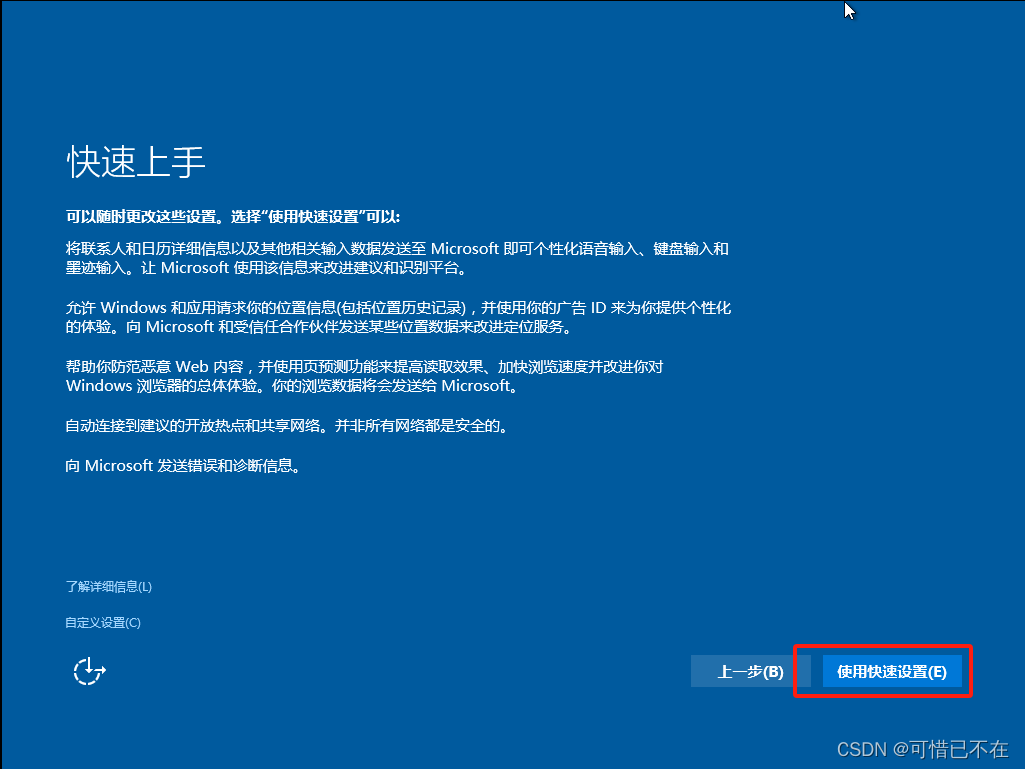Screen dimensions: 1025x769
Task: Go back with the 上一步(B) button
Action: (750, 672)
